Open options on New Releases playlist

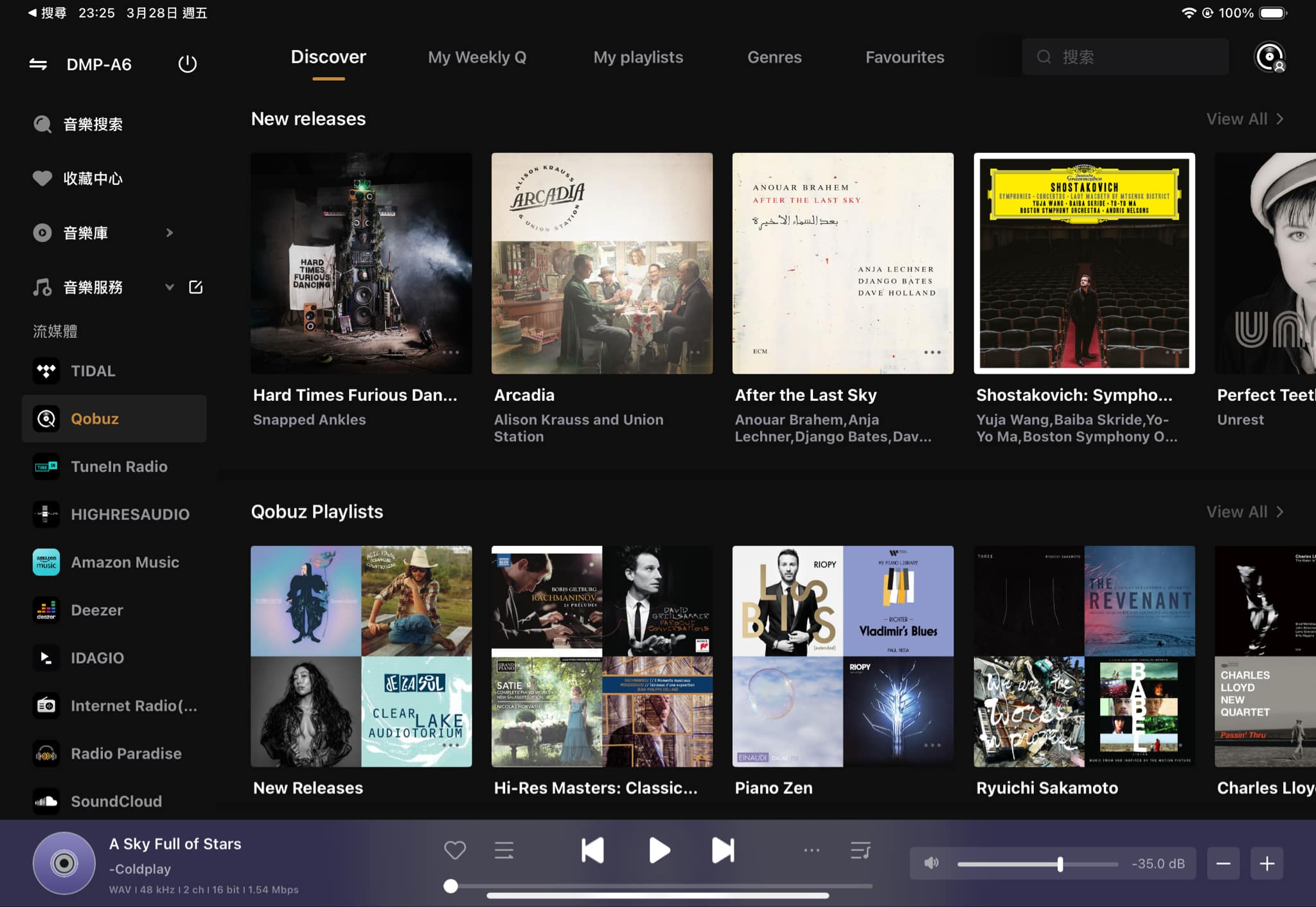(x=450, y=745)
